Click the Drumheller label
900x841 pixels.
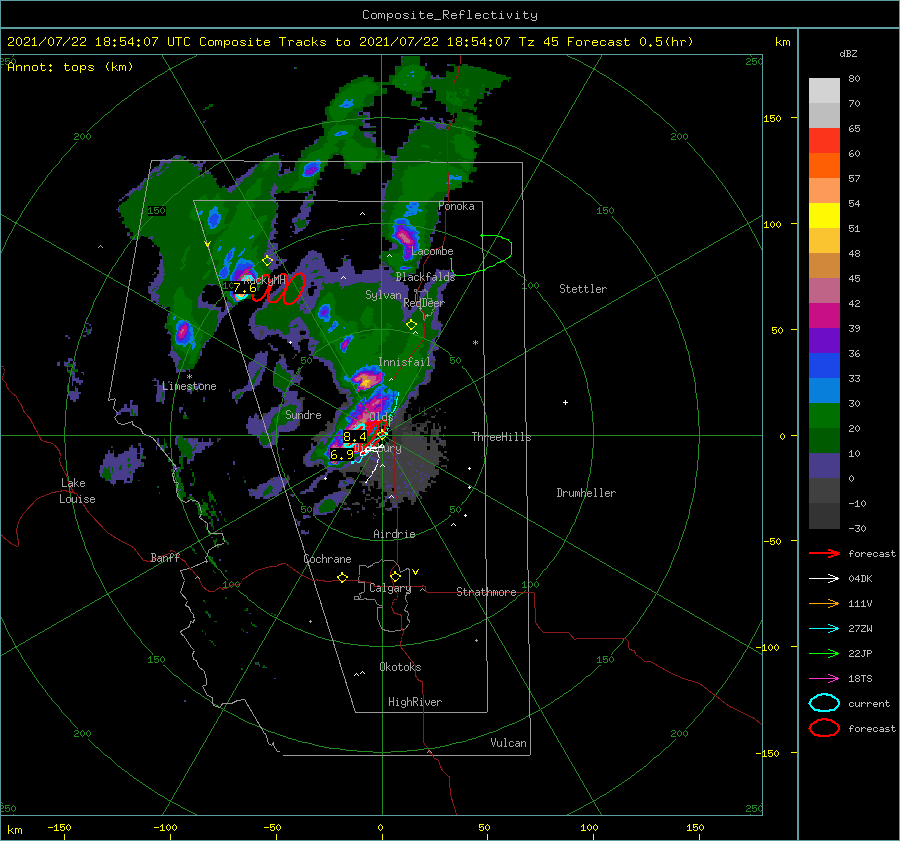tap(586, 493)
